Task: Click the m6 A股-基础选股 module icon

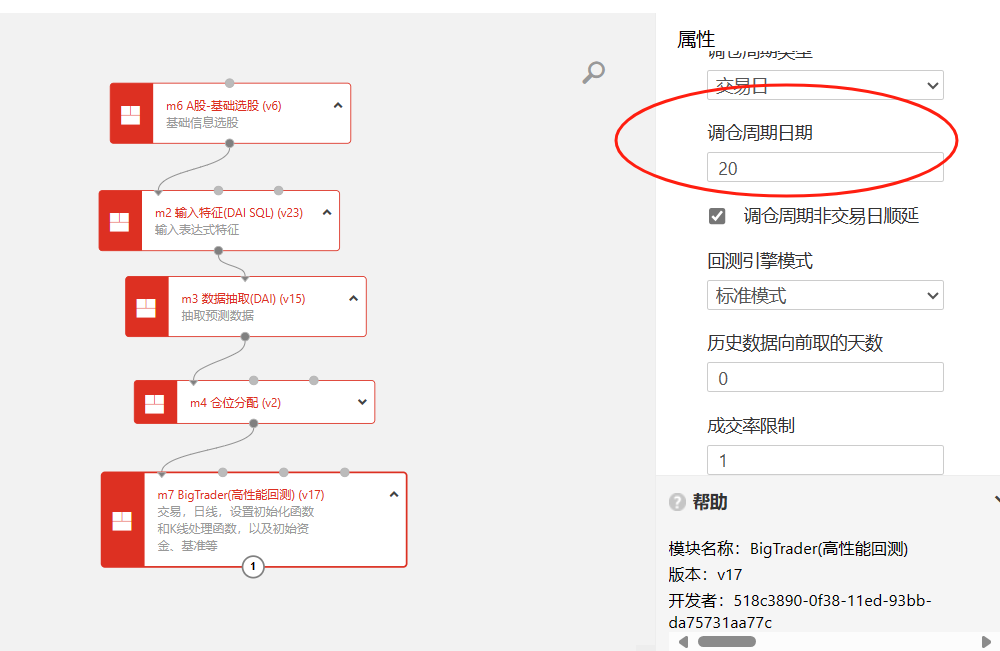Action: click(131, 114)
